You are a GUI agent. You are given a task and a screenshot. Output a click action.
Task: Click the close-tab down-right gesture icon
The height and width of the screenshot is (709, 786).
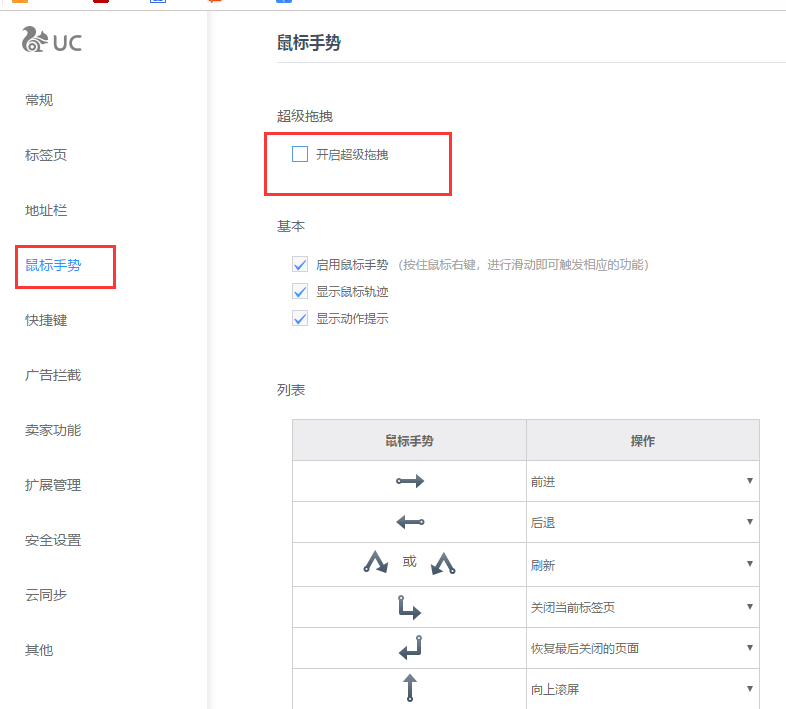click(x=410, y=607)
